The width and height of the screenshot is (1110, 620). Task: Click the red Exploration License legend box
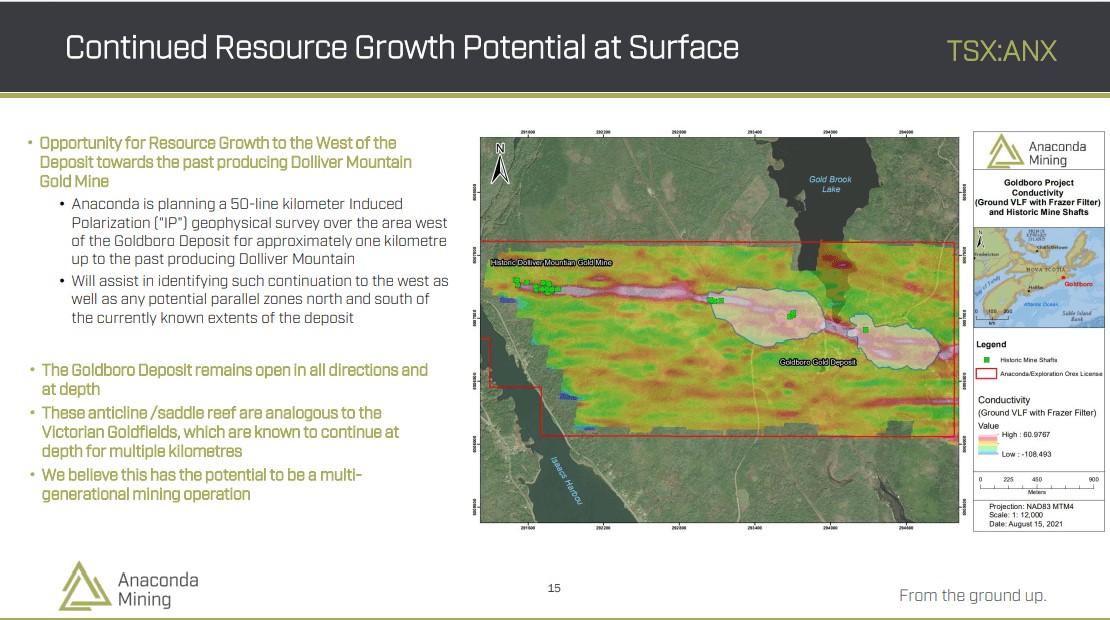(x=986, y=374)
